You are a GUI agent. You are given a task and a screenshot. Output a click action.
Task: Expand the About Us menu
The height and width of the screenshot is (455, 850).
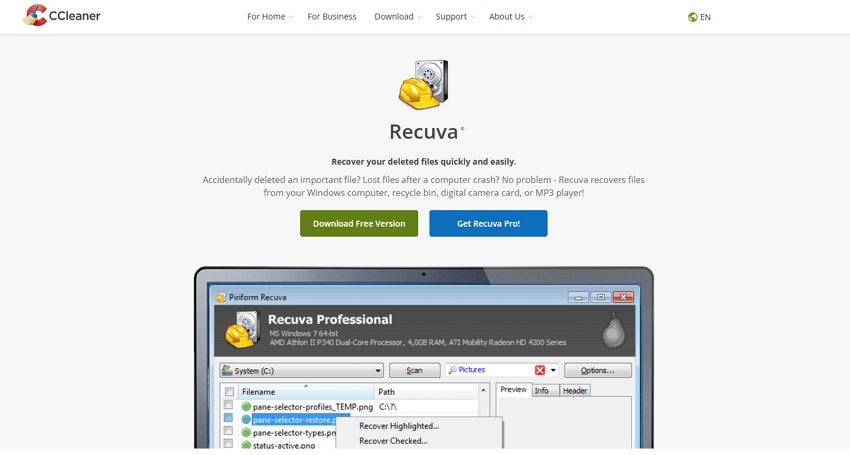click(511, 17)
